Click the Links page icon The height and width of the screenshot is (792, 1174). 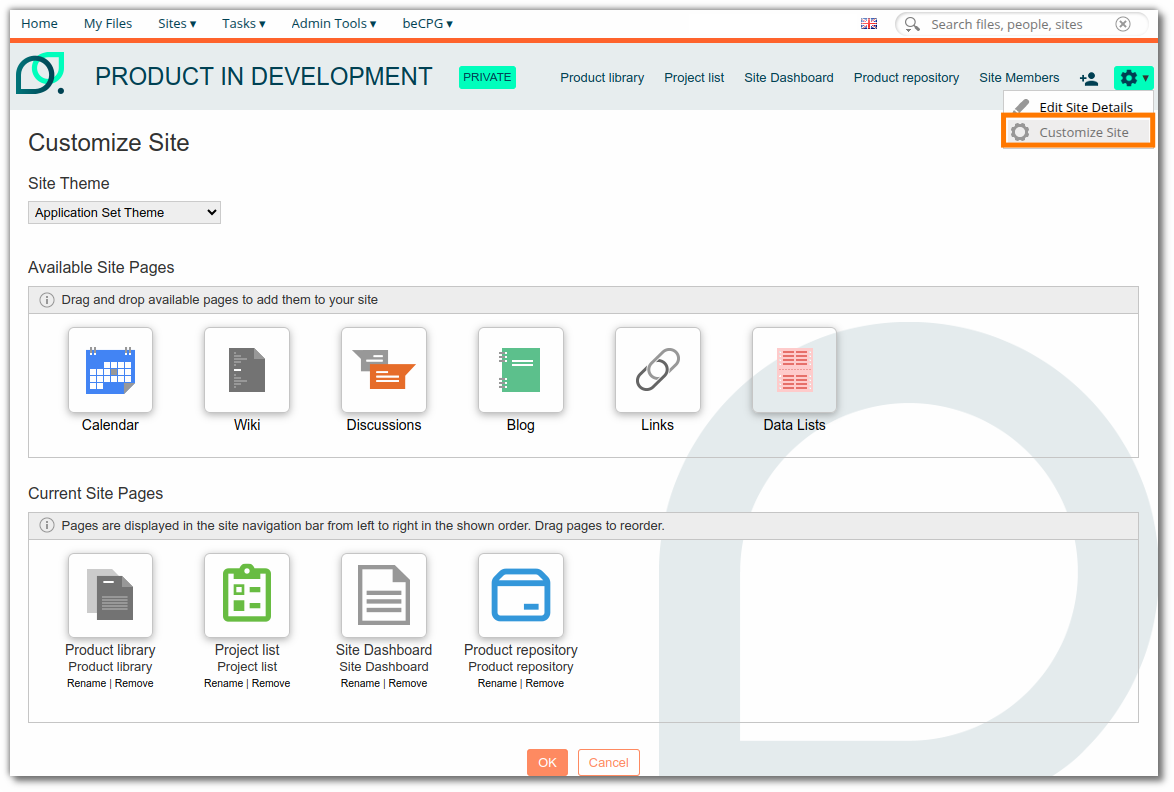(x=657, y=369)
